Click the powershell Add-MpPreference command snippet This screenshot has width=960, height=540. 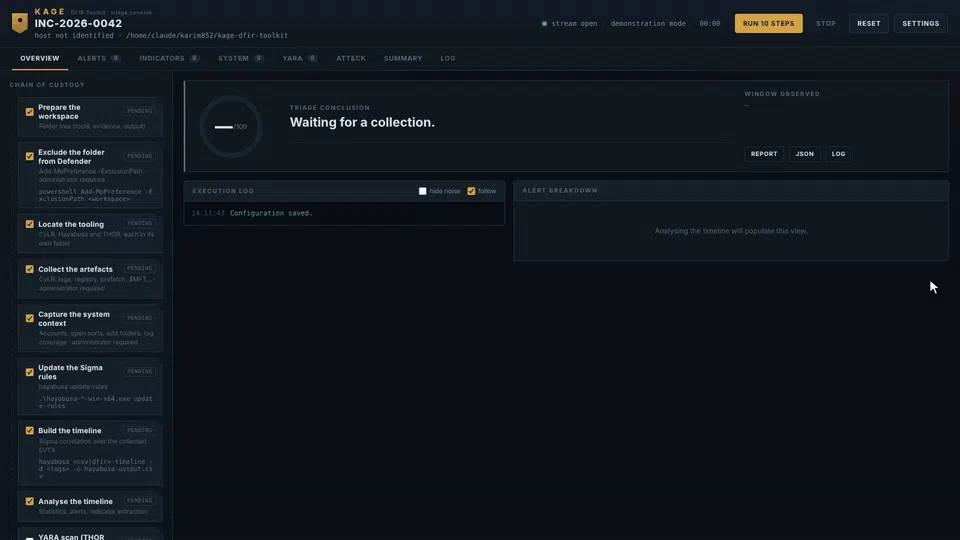(x=96, y=195)
